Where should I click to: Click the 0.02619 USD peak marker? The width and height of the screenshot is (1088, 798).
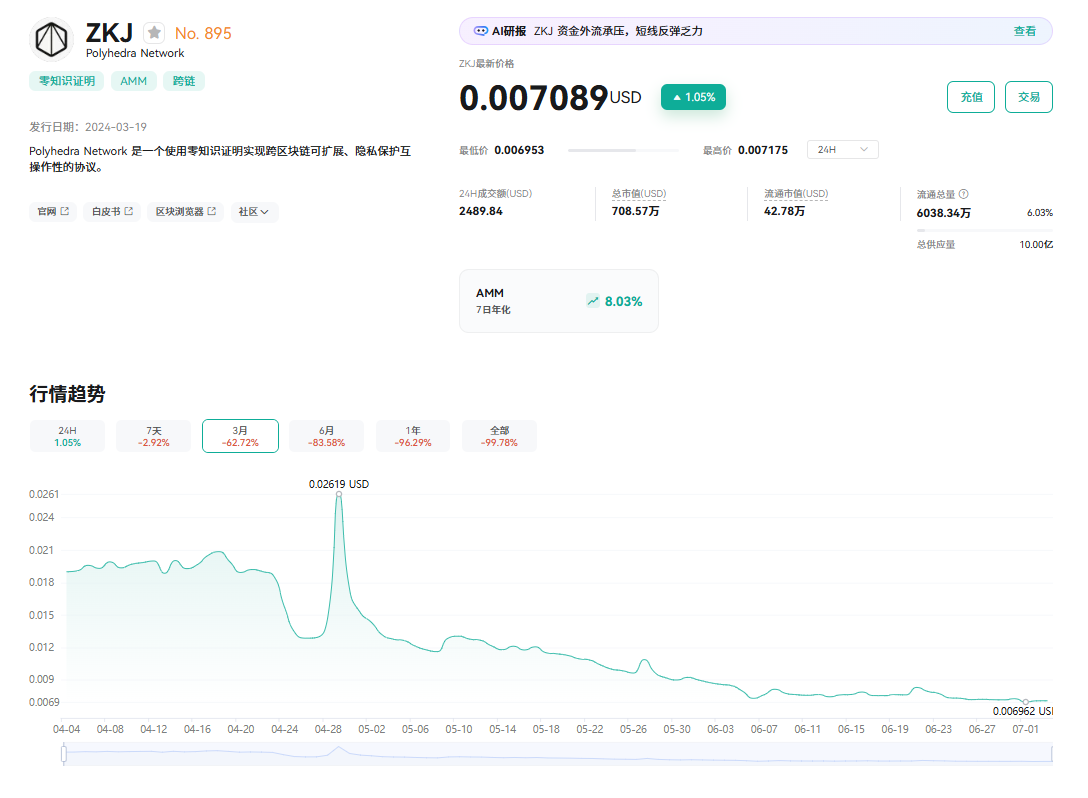[339, 494]
